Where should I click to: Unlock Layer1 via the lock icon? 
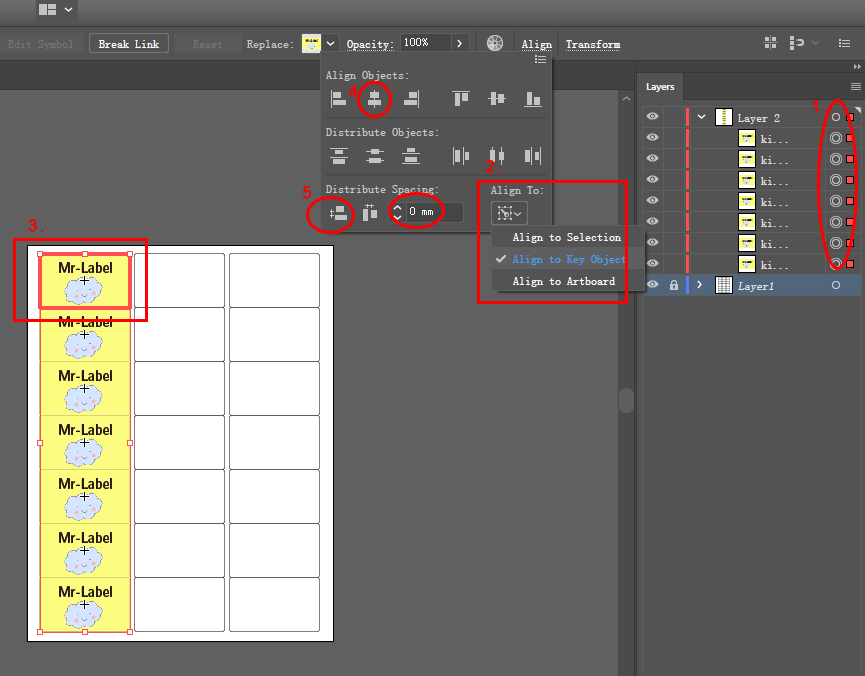[x=674, y=285]
